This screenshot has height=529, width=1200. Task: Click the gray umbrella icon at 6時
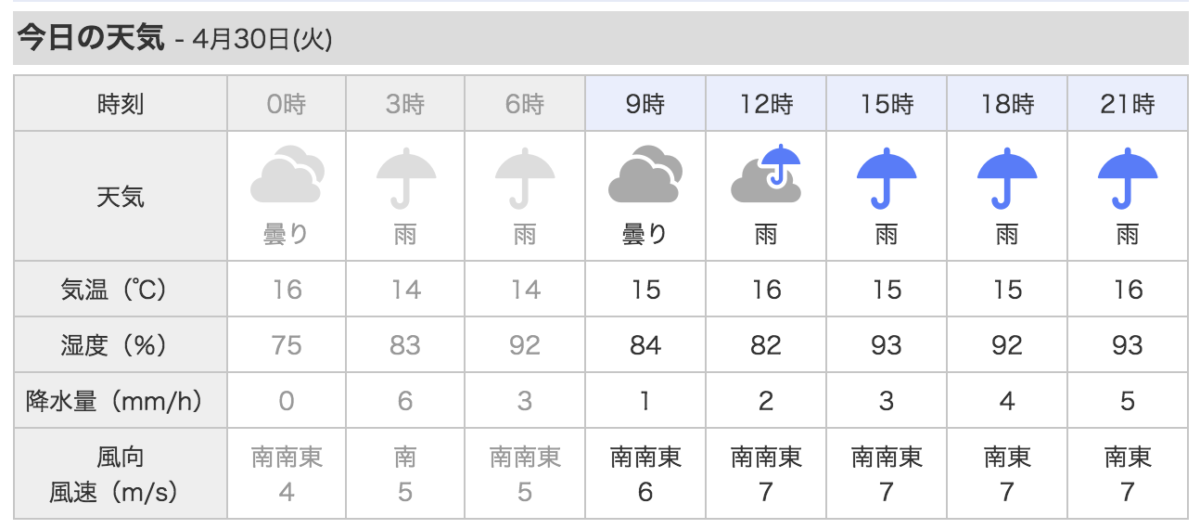click(526, 177)
